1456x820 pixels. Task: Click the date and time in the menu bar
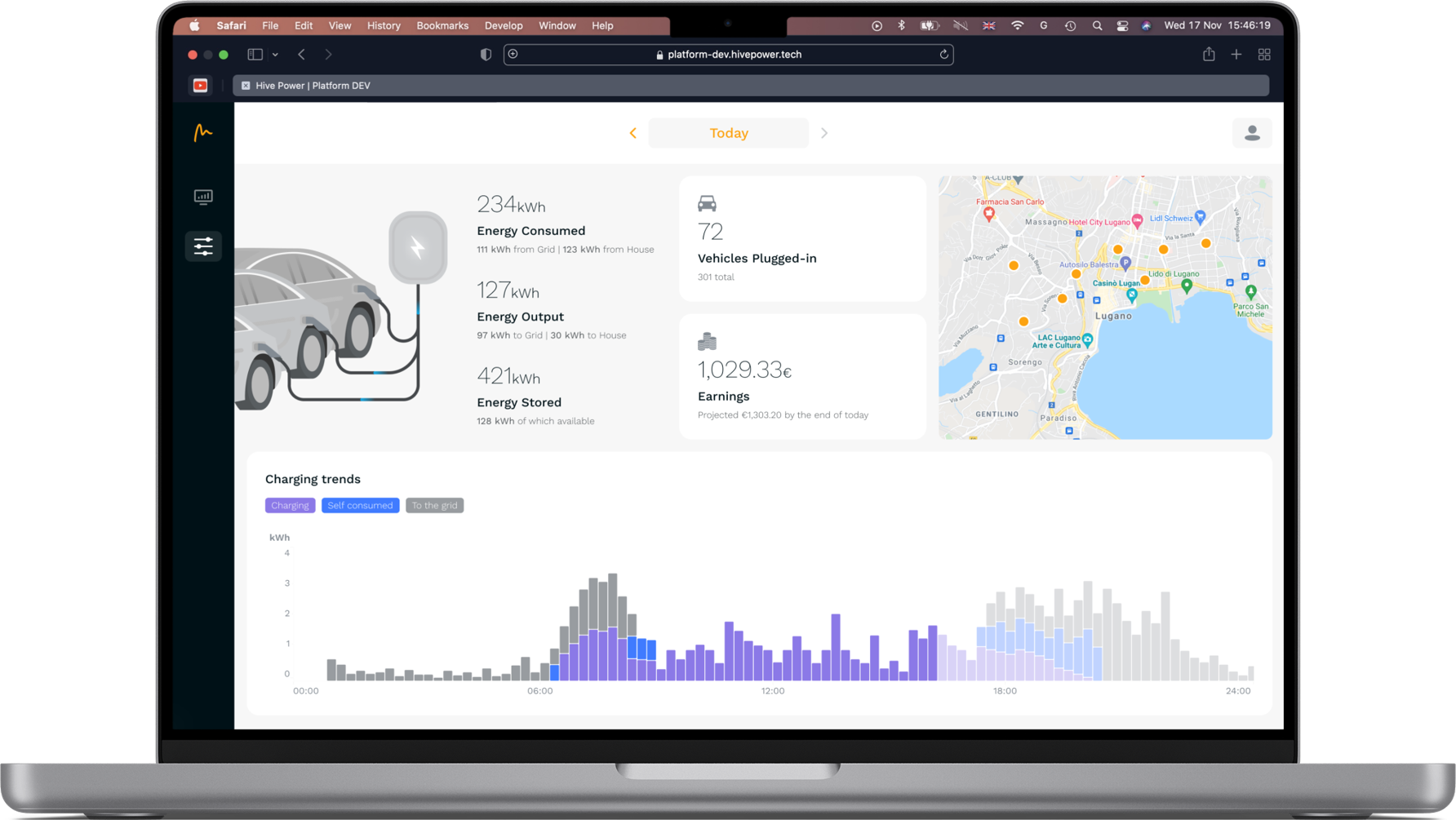(1217, 25)
